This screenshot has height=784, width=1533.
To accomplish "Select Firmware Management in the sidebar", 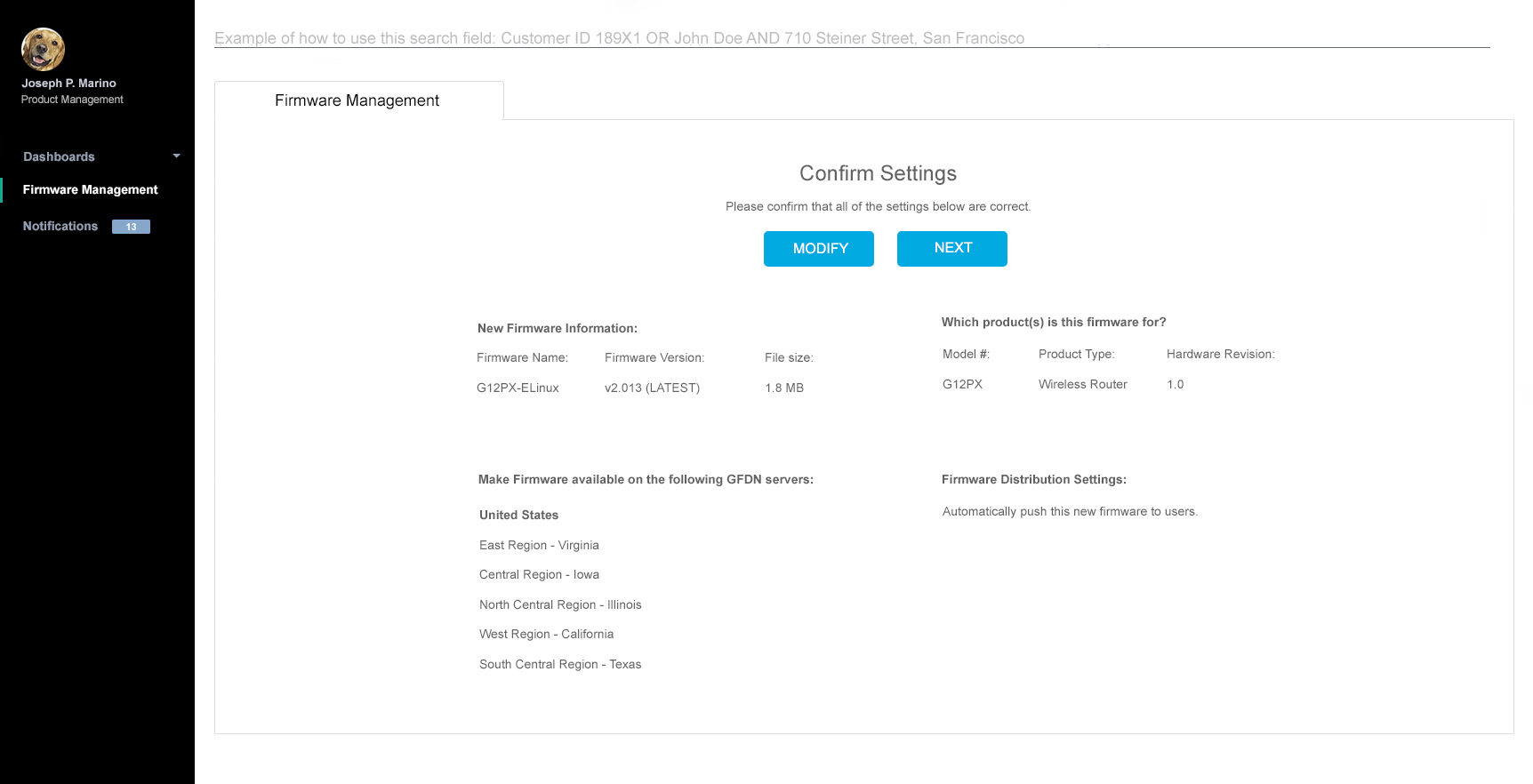I will coord(90,189).
